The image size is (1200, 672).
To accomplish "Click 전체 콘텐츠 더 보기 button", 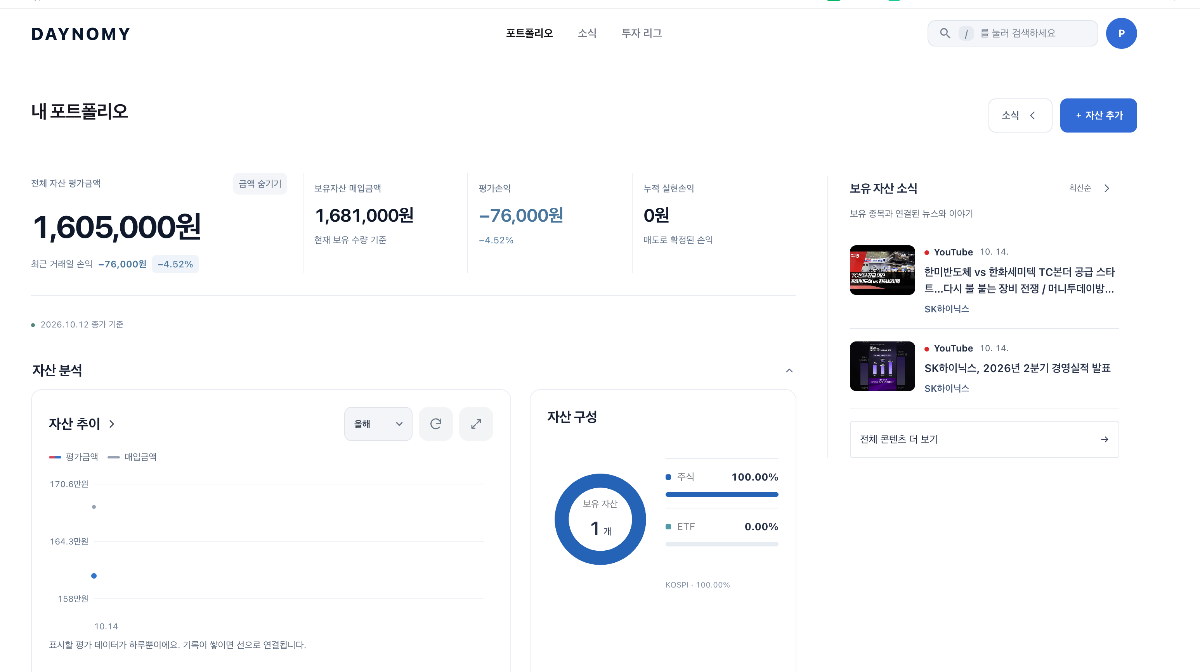I will (984, 439).
